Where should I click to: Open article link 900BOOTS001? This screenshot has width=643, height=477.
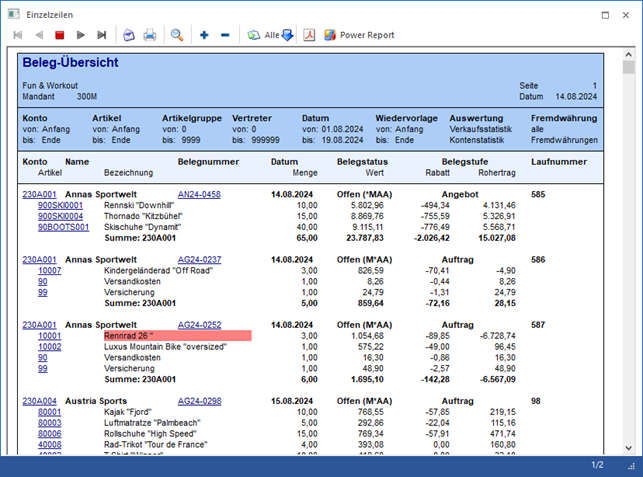click(x=64, y=227)
